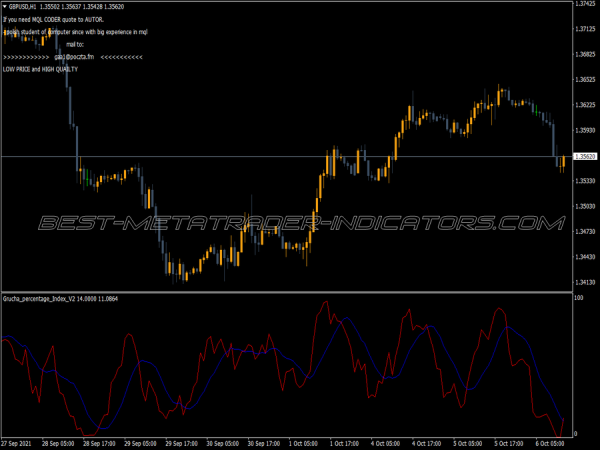Click the 27 Sep 2021 date label
Viewport: 600px width, 450px height.
16,444
